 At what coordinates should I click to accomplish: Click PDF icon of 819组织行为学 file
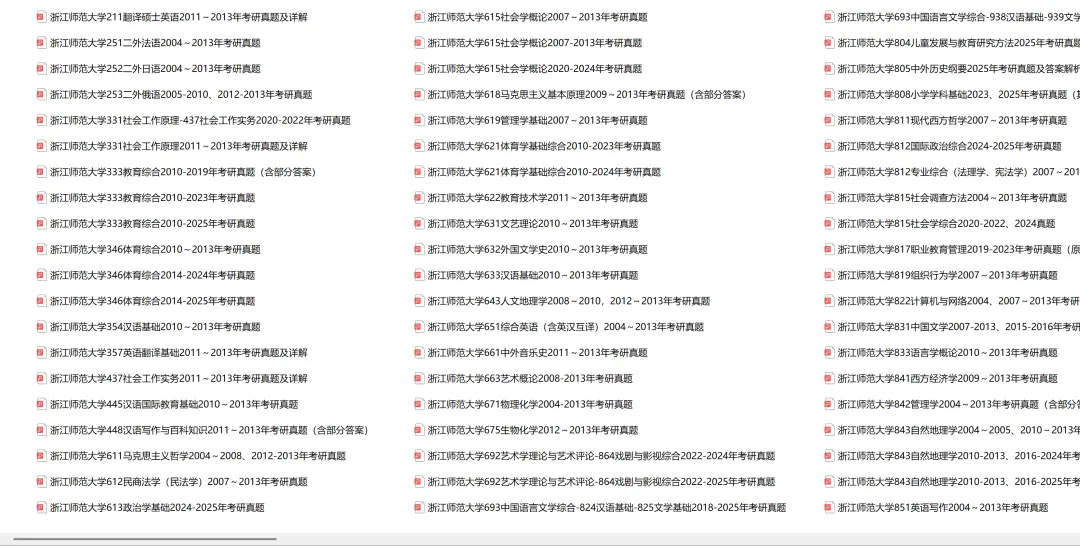click(829, 275)
